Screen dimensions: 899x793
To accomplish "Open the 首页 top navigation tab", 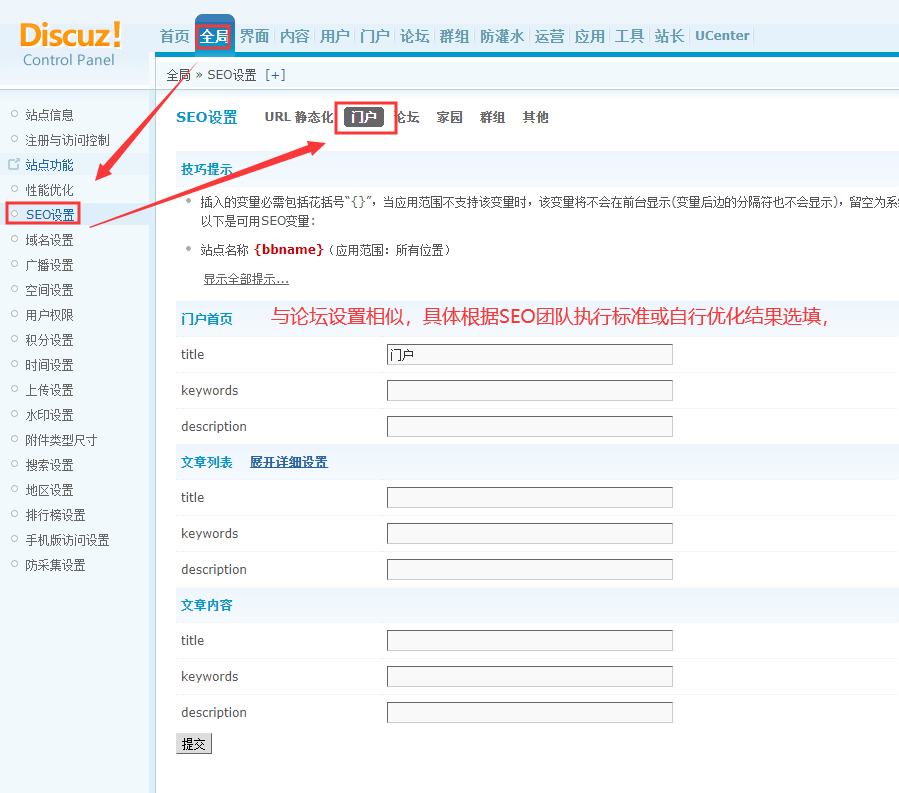I will pos(174,36).
